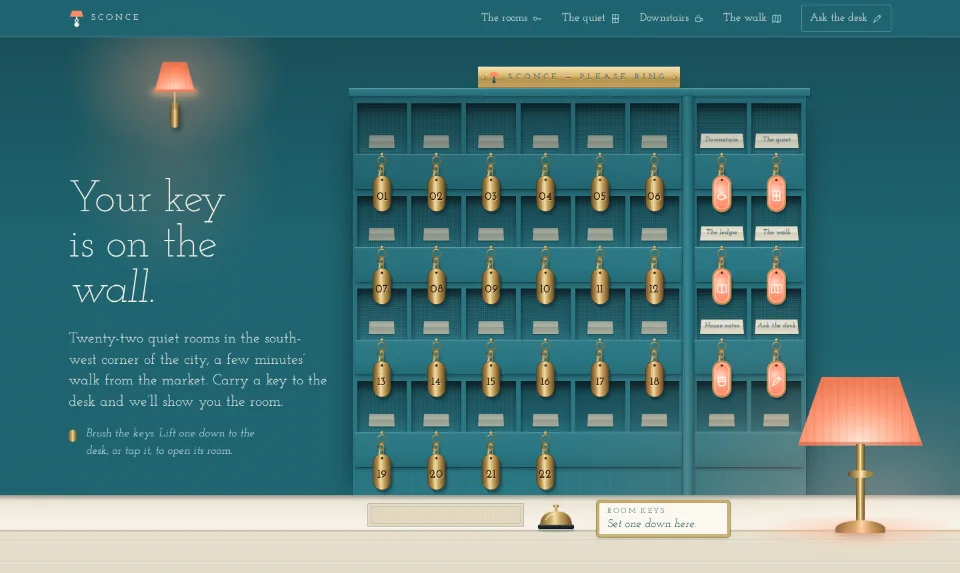Click the blank brass name plate on the desk

click(445, 515)
